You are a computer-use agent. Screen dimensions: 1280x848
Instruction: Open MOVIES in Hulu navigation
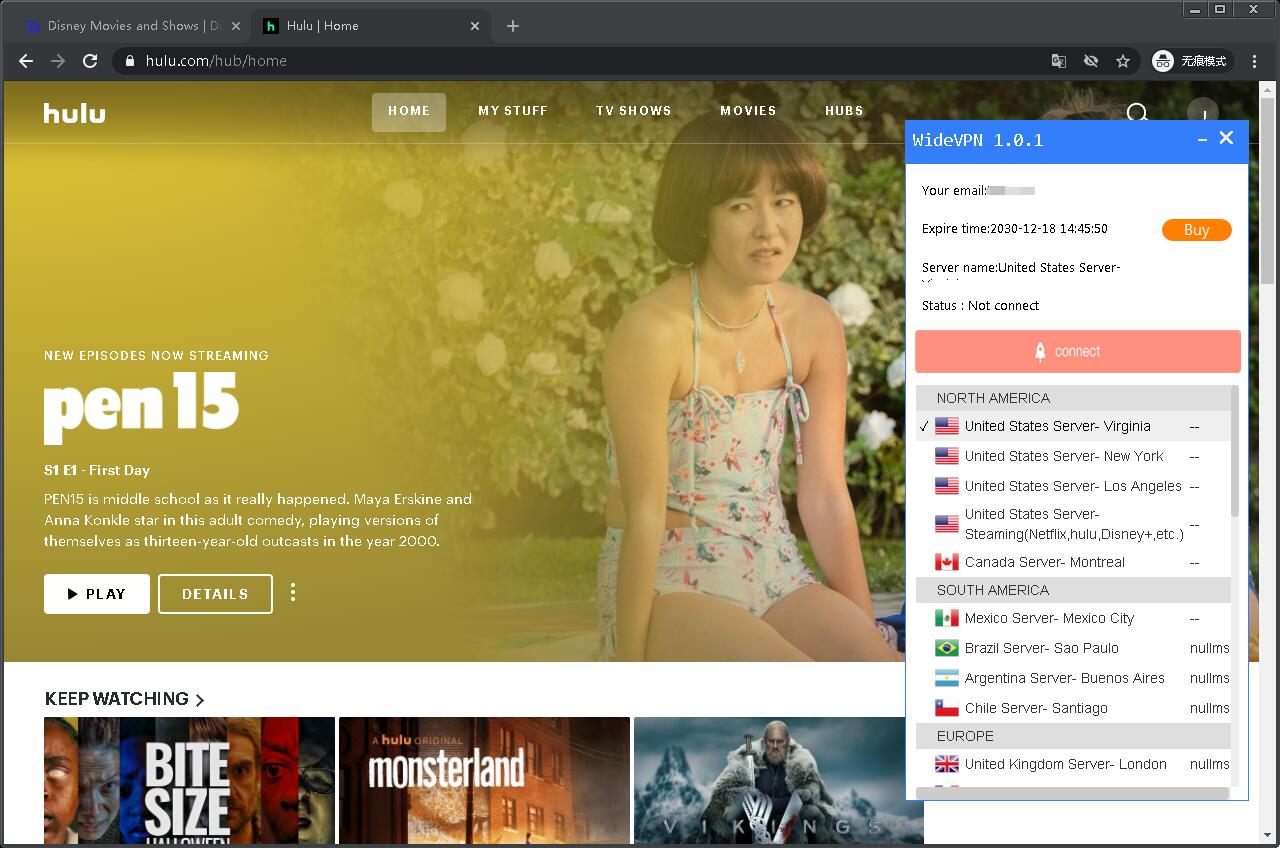[x=748, y=111]
